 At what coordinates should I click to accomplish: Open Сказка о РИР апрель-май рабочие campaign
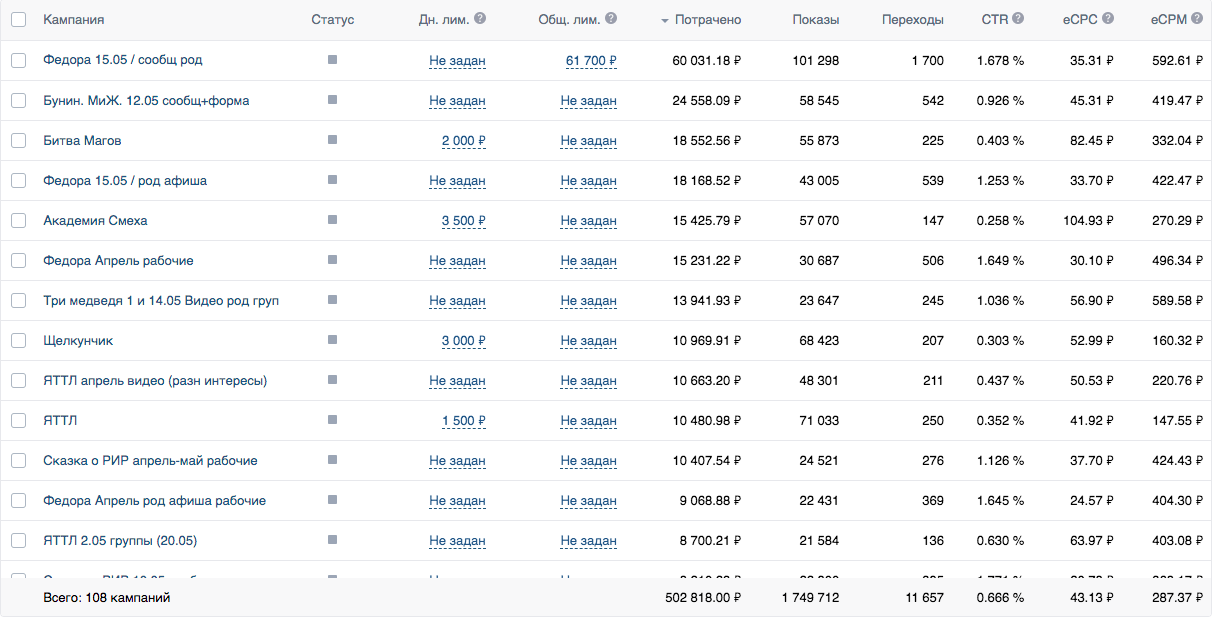[150, 461]
